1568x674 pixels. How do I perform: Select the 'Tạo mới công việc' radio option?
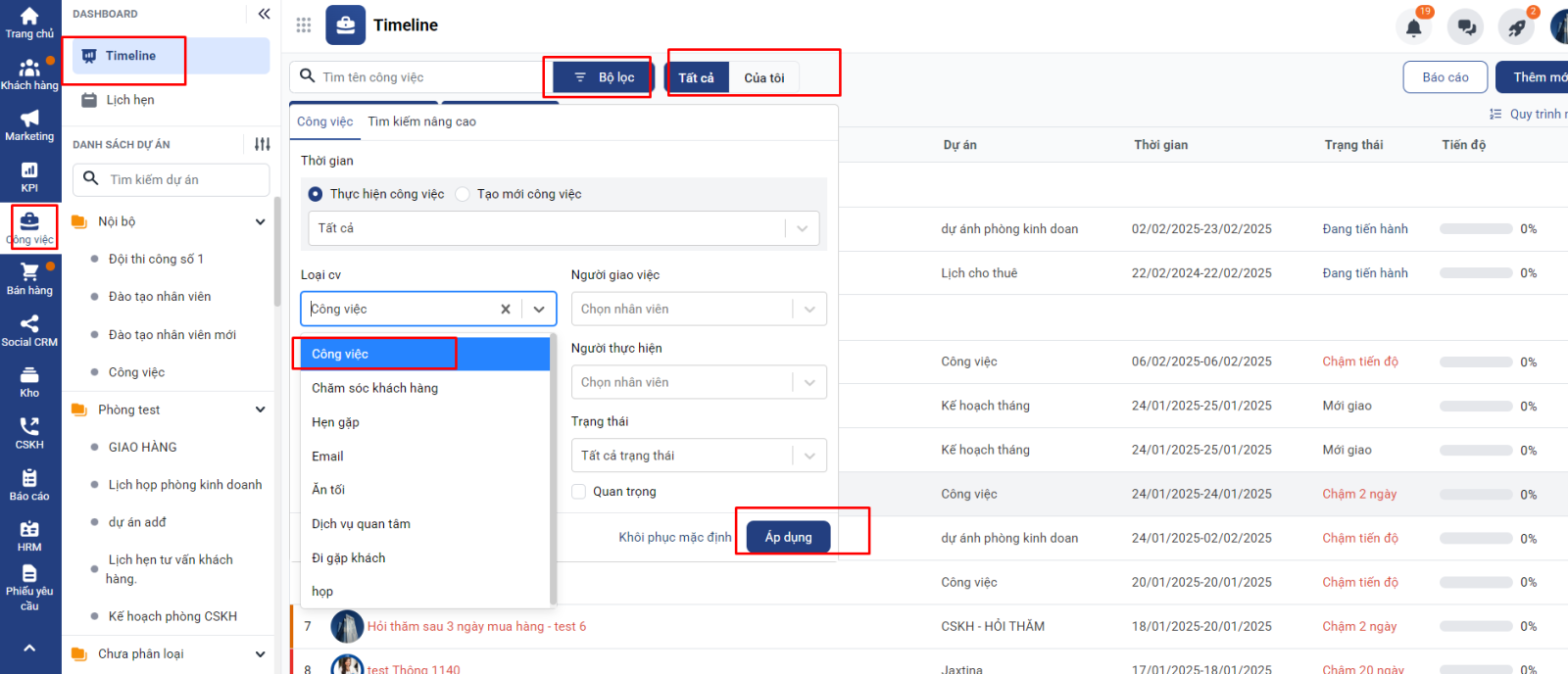tap(463, 194)
